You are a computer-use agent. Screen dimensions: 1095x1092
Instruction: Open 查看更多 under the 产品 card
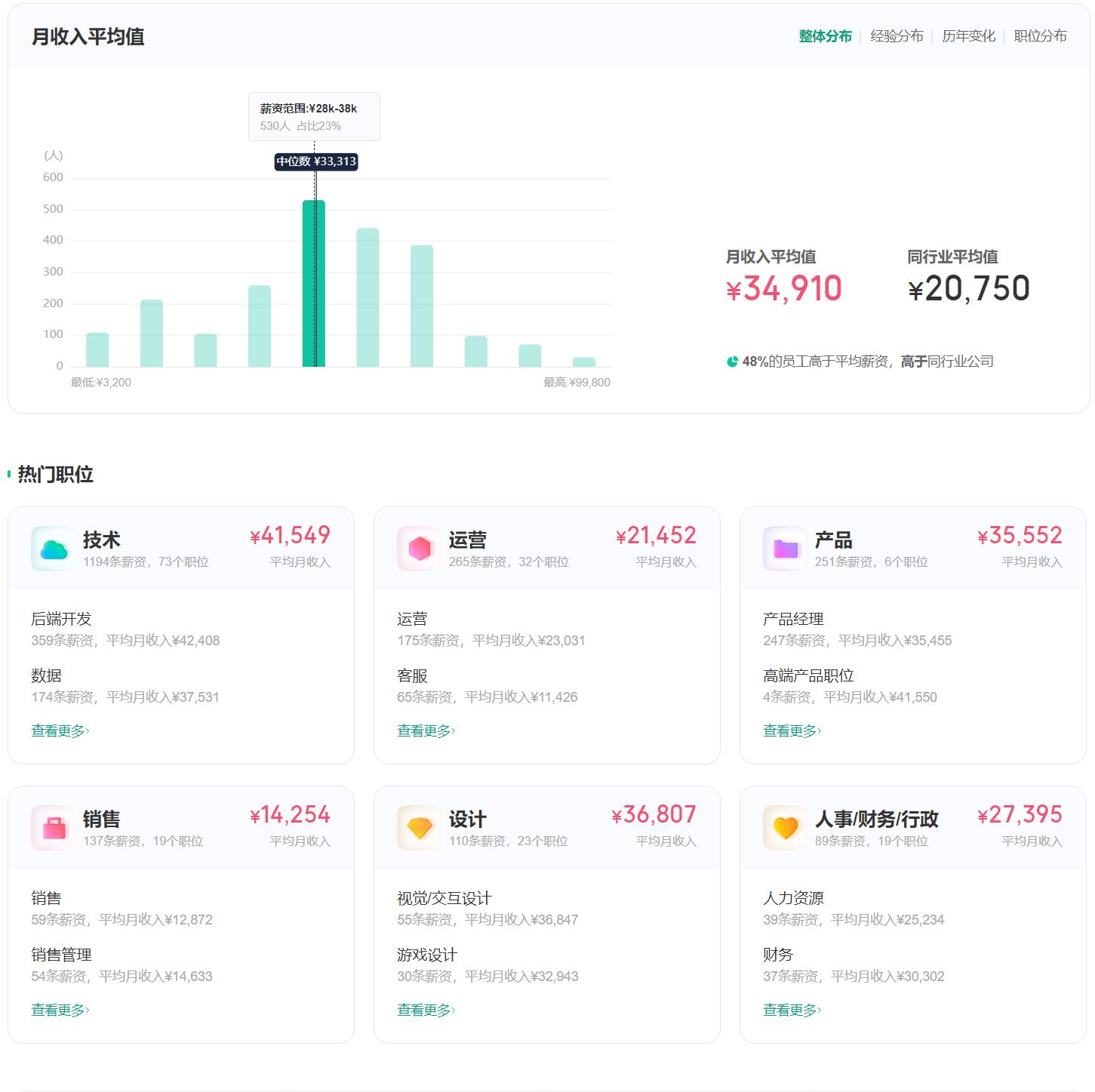tap(790, 730)
